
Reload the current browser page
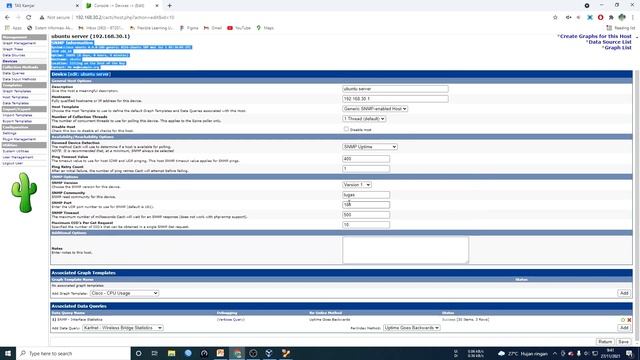tap(29, 18)
